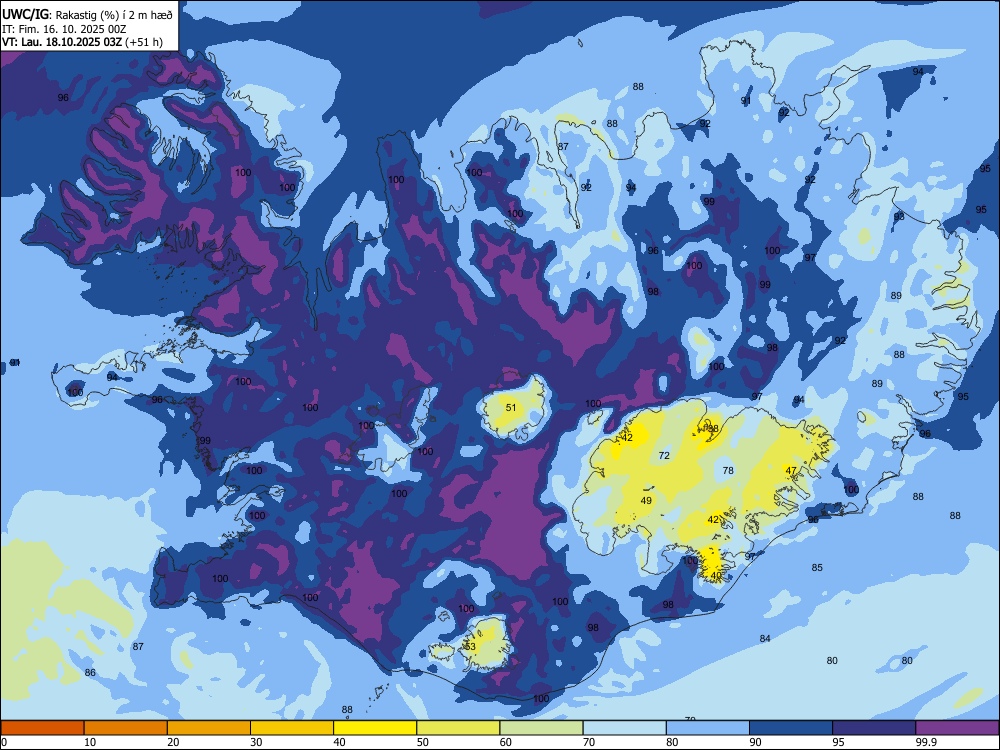The height and width of the screenshot is (750, 1000).
Task: Select the pale blue 70–80 legend swatch
Action: point(624,728)
